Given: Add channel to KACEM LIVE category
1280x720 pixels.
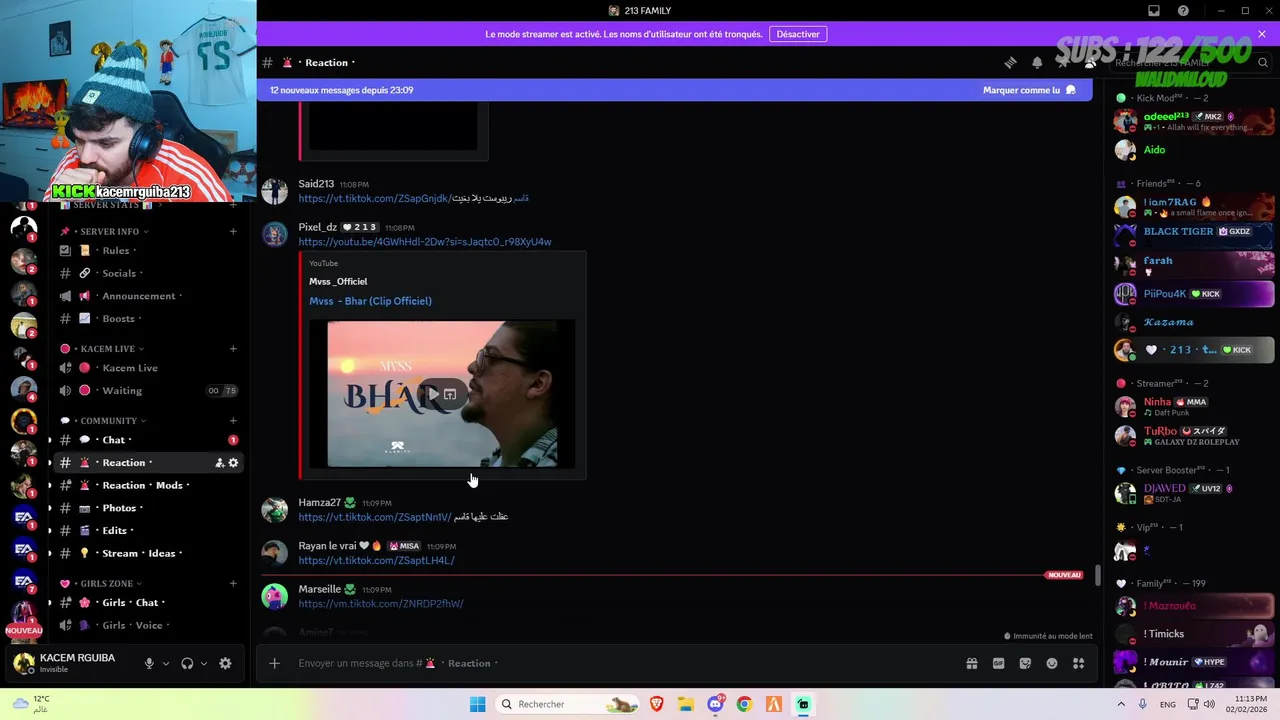Looking at the screenshot, I should point(233,349).
